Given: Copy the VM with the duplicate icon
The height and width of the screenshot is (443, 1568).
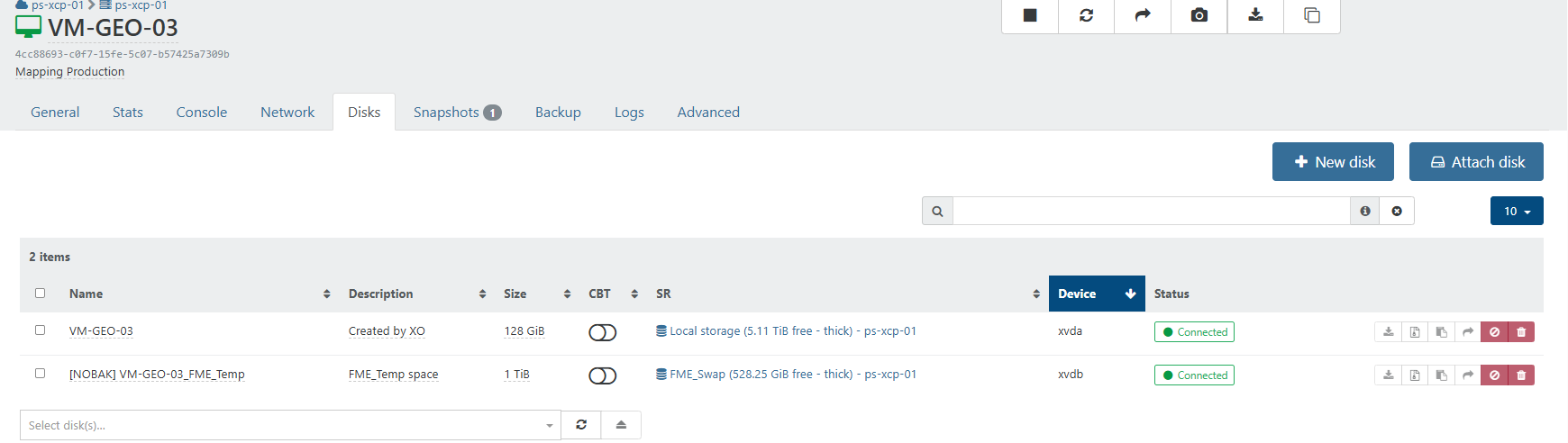Looking at the screenshot, I should (1312, 15).
